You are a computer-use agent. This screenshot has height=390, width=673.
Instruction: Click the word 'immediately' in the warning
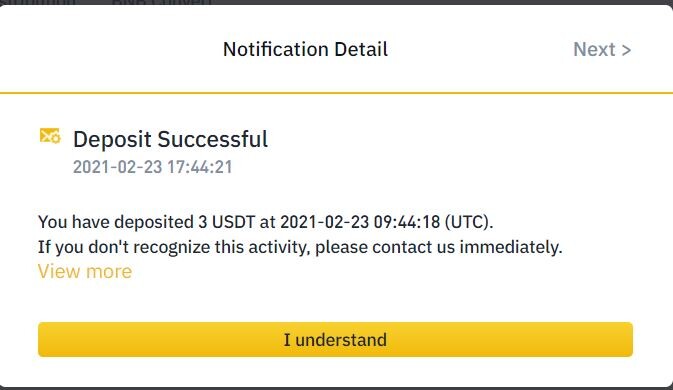coord(509,247)
